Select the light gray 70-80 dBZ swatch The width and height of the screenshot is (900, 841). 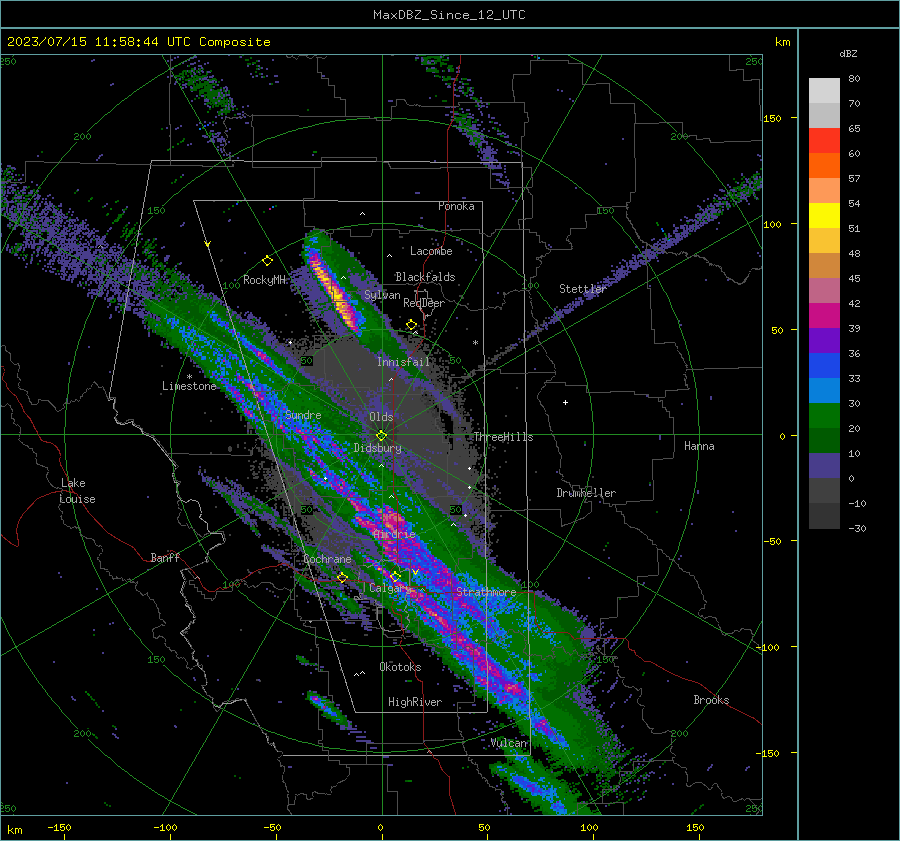click(x=824, y=91)
